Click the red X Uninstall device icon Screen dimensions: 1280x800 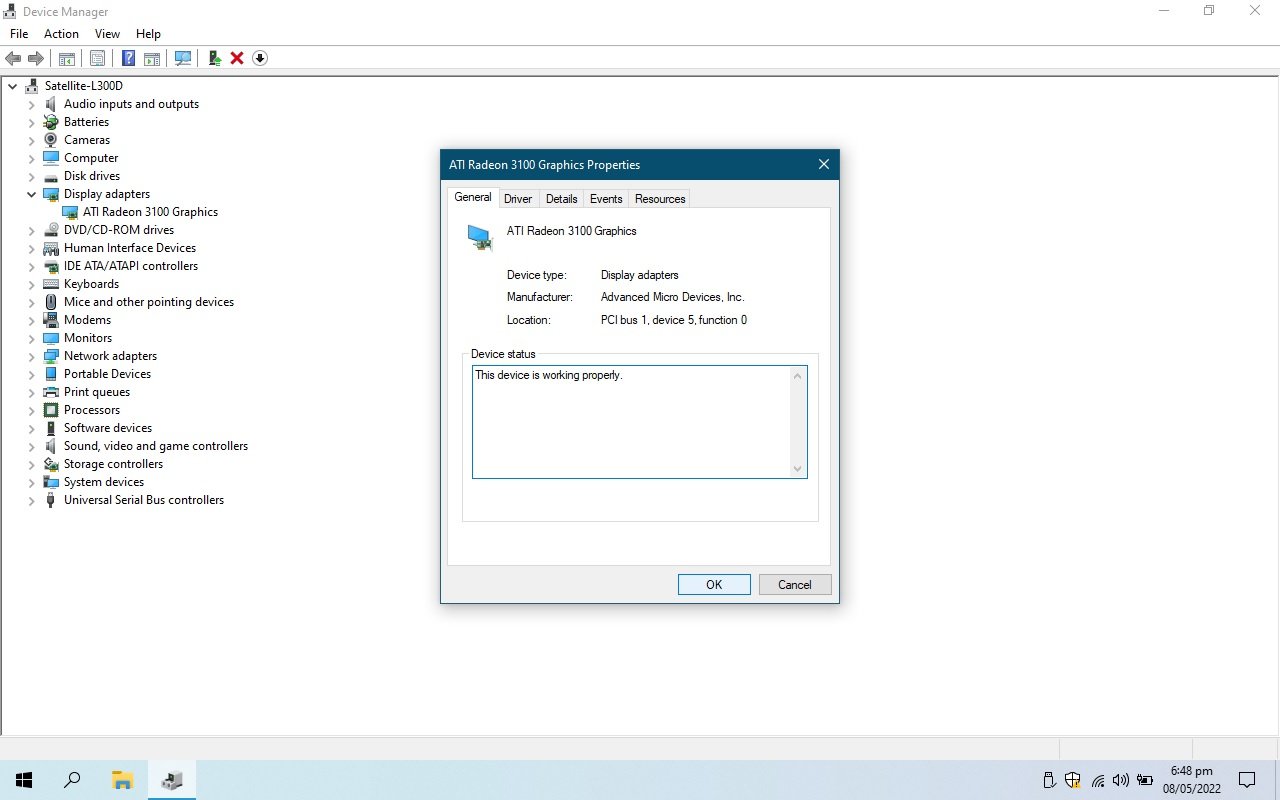[x=237, y=58]
